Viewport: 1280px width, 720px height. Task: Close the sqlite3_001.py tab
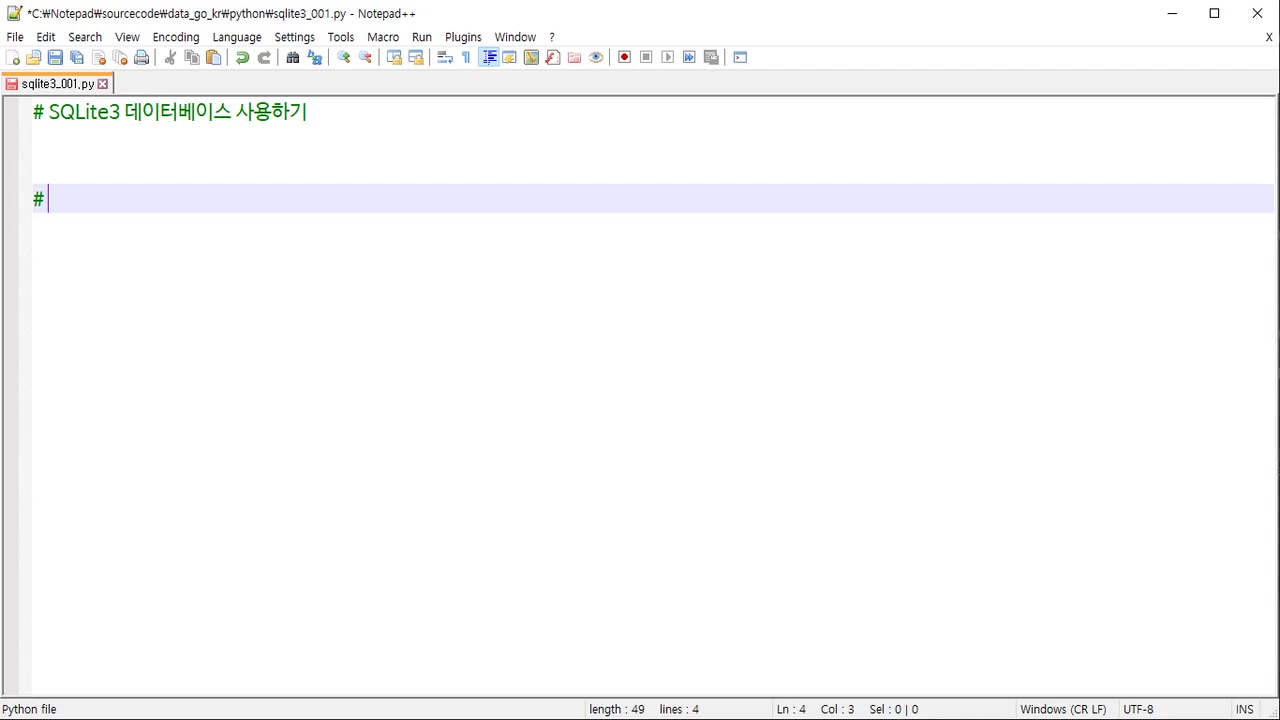click(x=103, y=84)
